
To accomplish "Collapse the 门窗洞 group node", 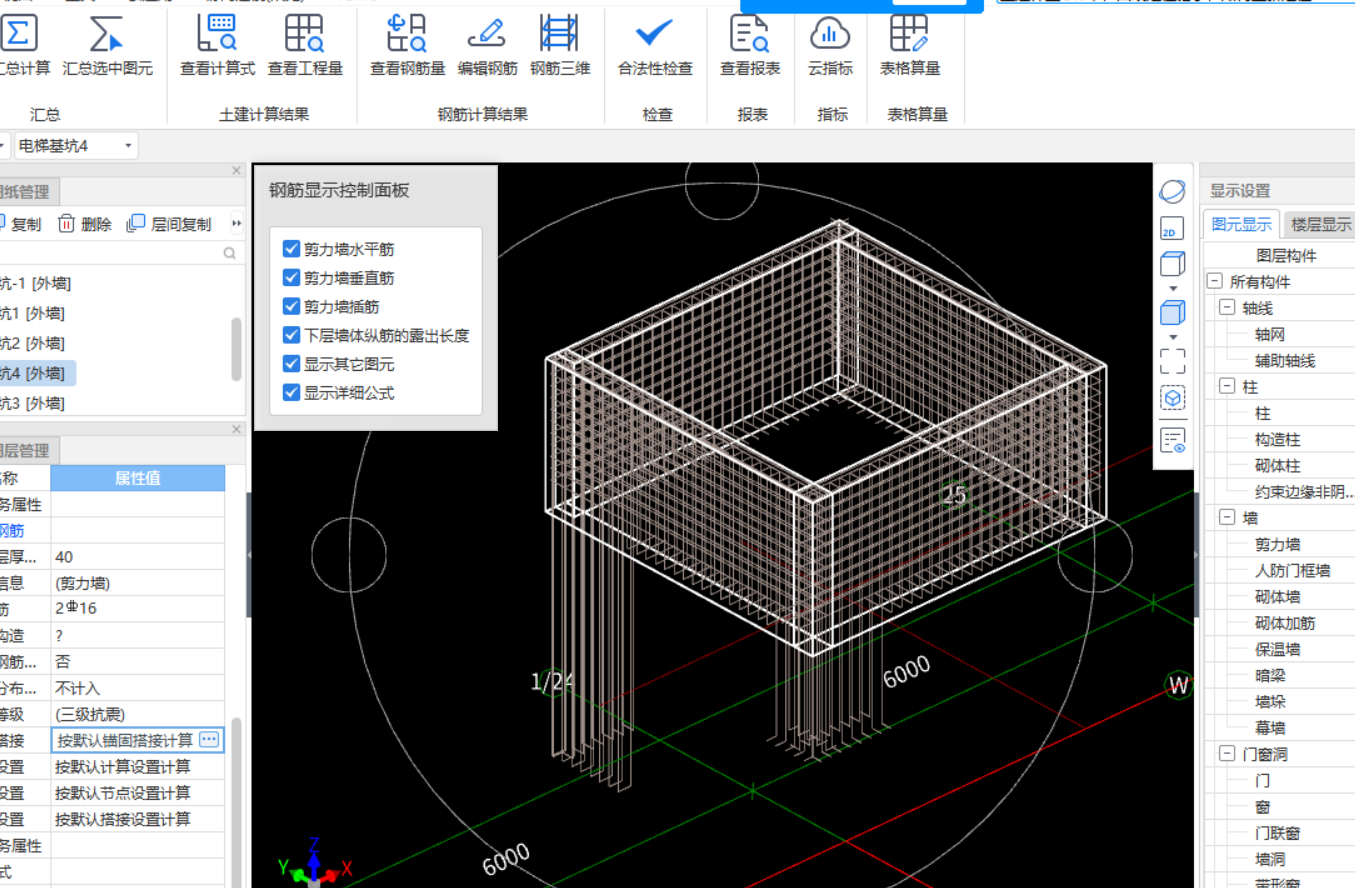I will click(x=1227, y=754).
